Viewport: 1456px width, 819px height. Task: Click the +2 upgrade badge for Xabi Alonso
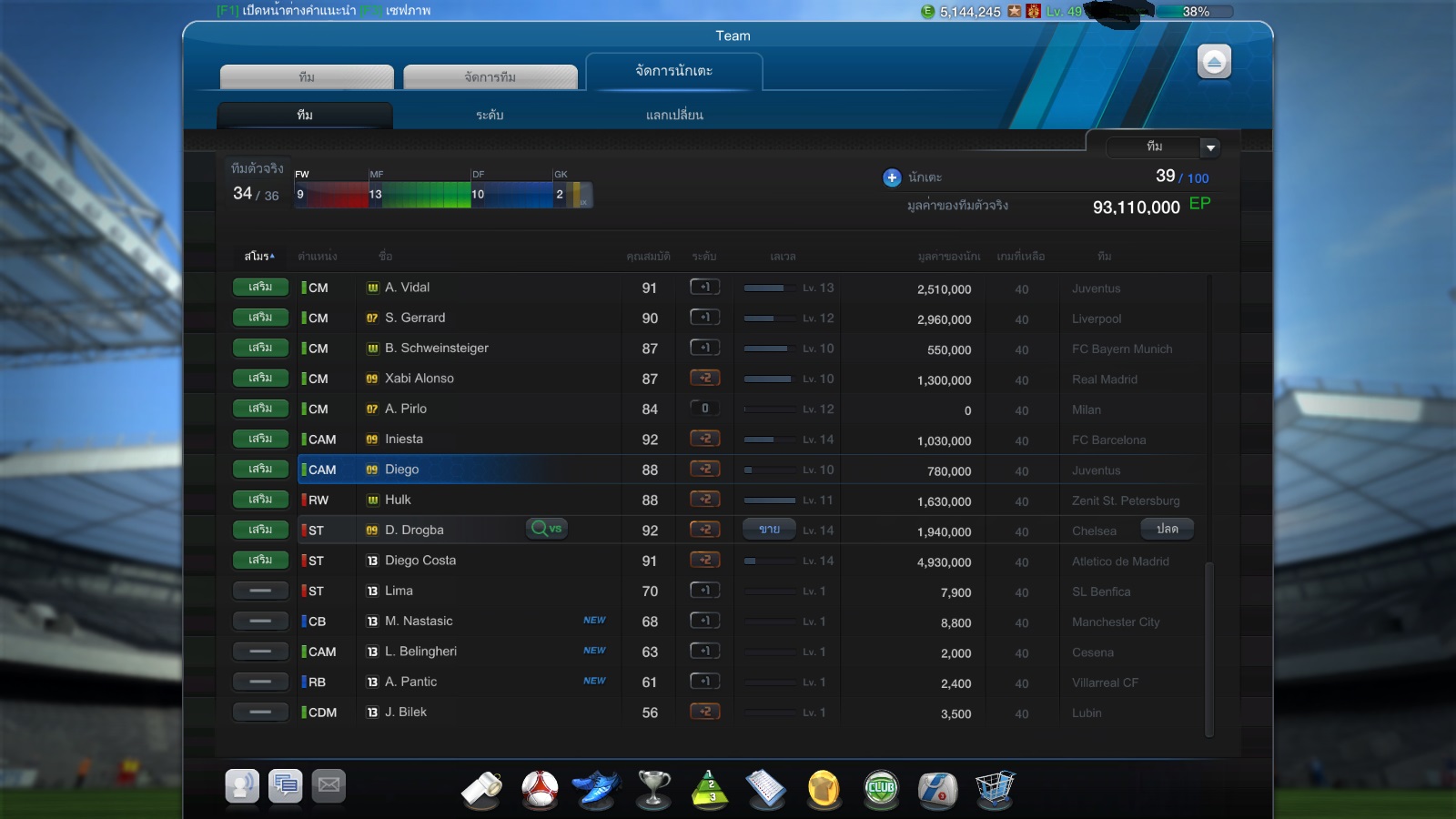[705, 378]
